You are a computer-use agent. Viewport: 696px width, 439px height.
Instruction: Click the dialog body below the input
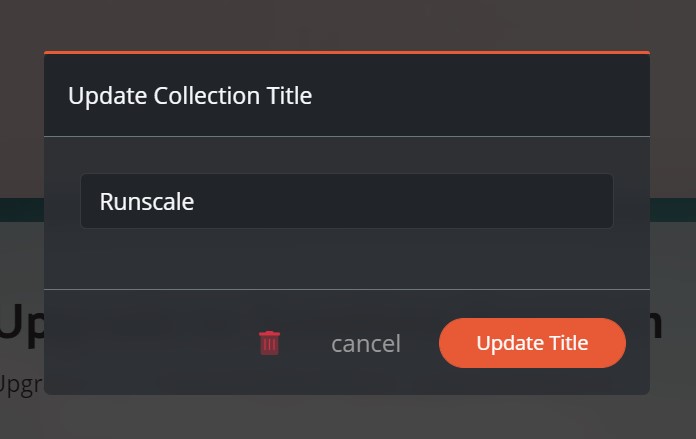[346, 258]
